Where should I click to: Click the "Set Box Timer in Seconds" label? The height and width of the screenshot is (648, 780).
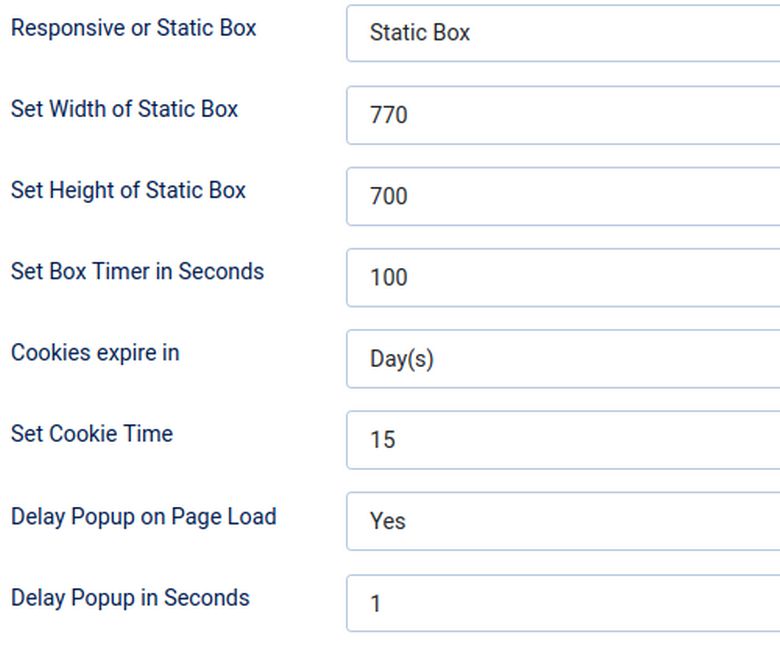pos(137,272)
